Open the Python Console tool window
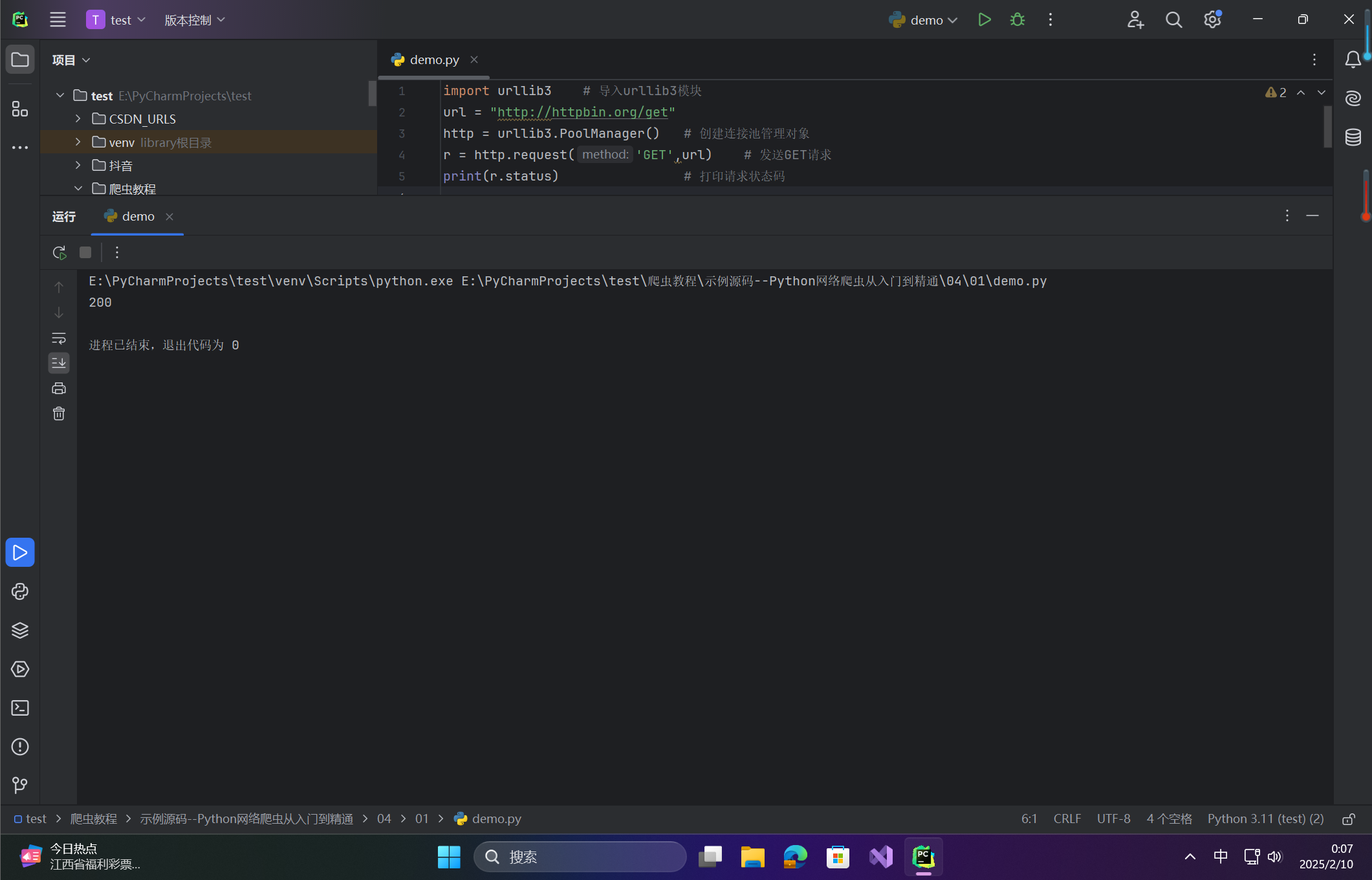 20,591
